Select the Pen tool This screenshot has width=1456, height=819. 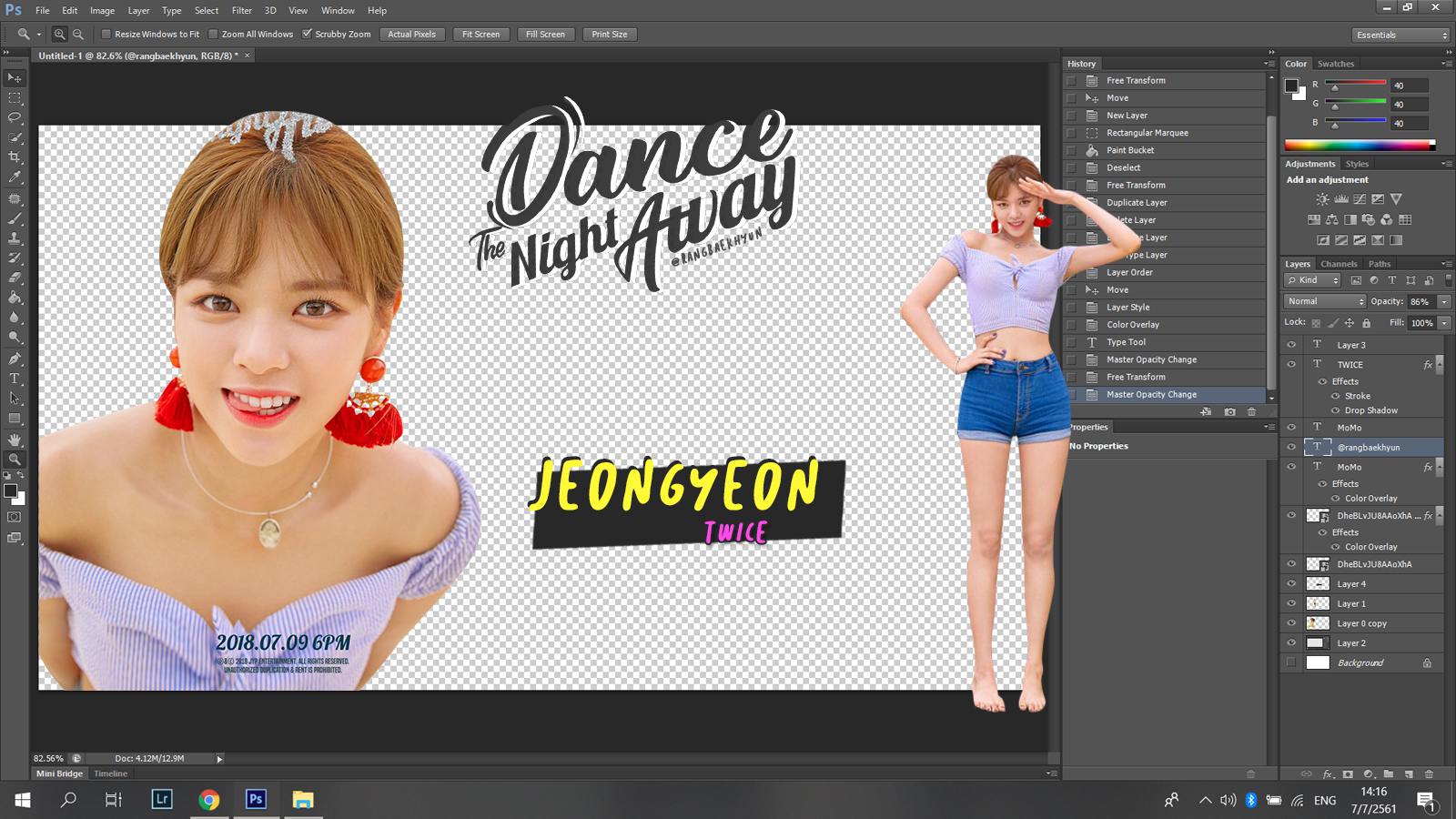click(15, 359)
